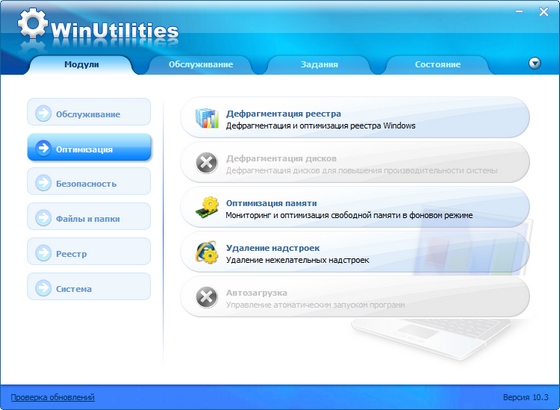Click the Дефрагментация дисков module title

(281, 158)
